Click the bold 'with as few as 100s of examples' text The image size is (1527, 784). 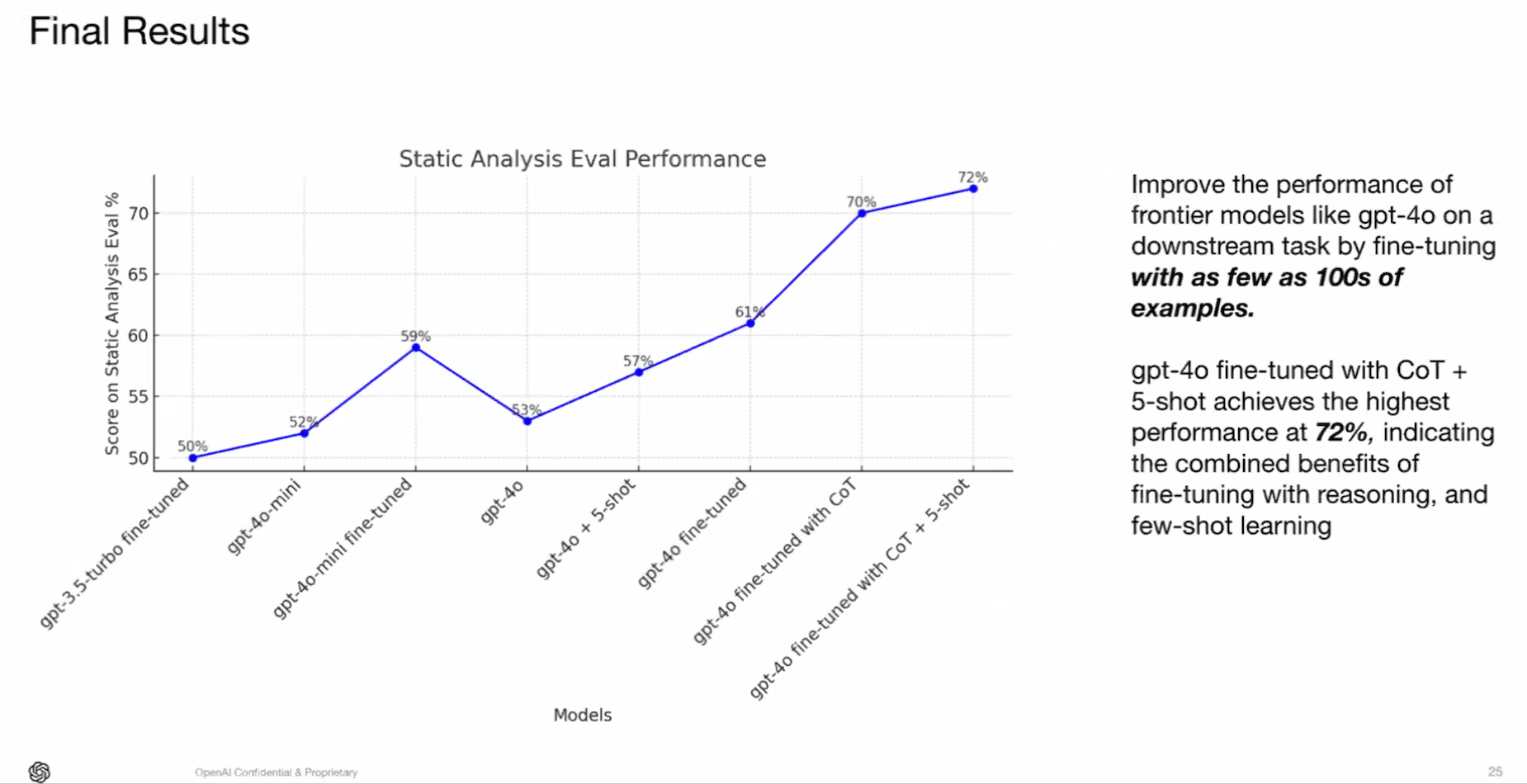tap(1265, 277)
